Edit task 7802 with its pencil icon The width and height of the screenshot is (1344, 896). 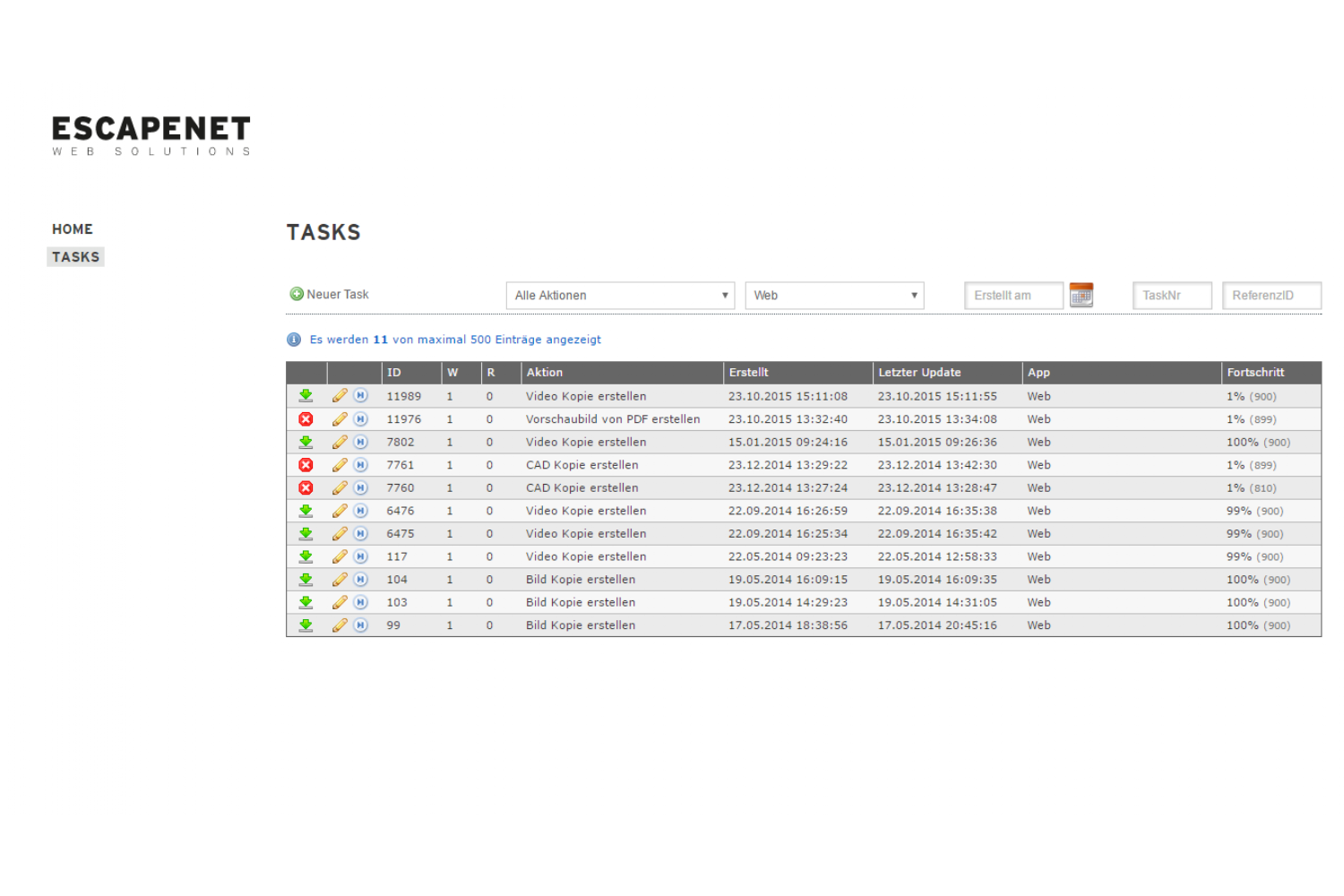(340, 442)
